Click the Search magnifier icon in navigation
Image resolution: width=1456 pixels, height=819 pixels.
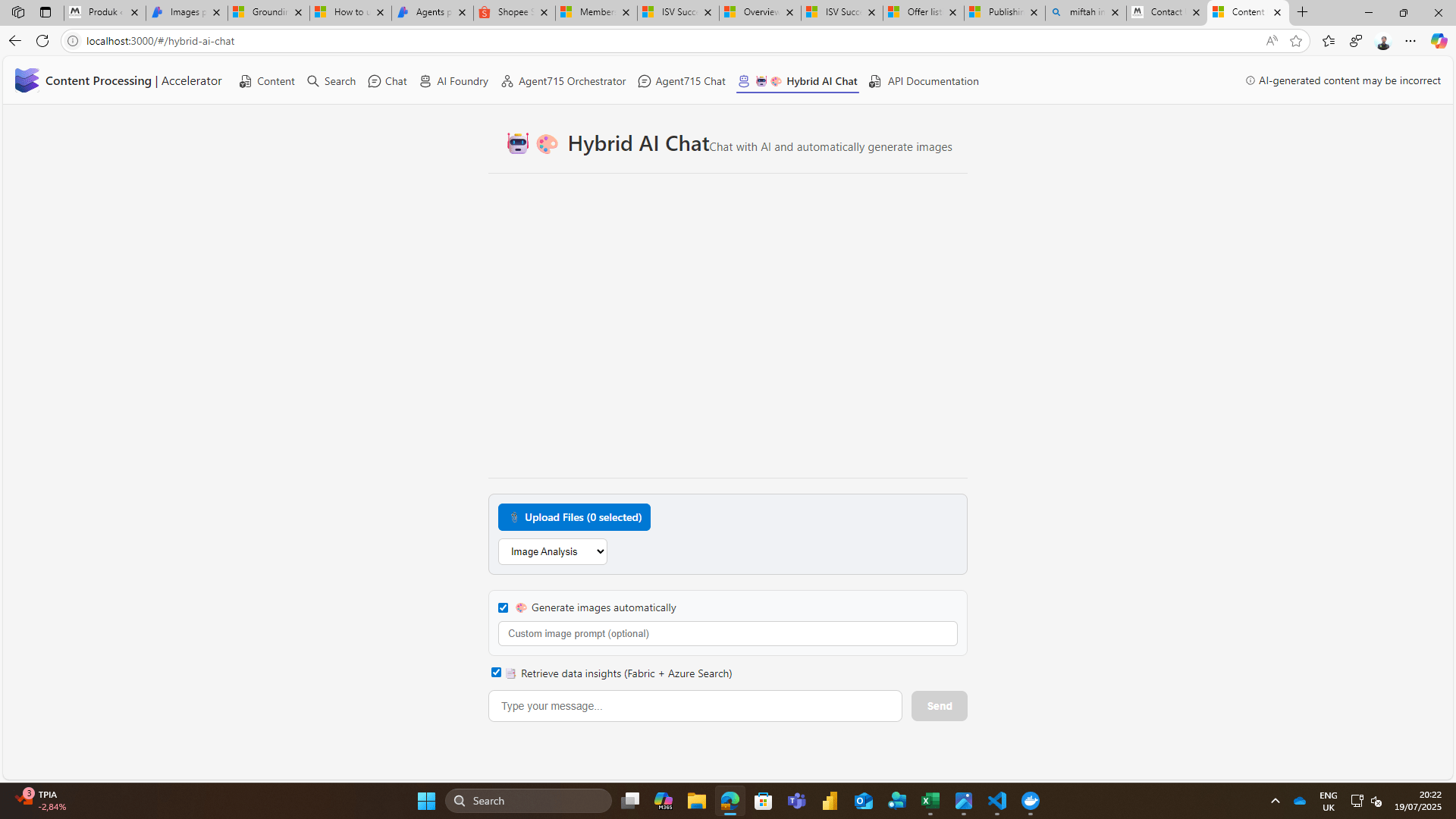312,81
